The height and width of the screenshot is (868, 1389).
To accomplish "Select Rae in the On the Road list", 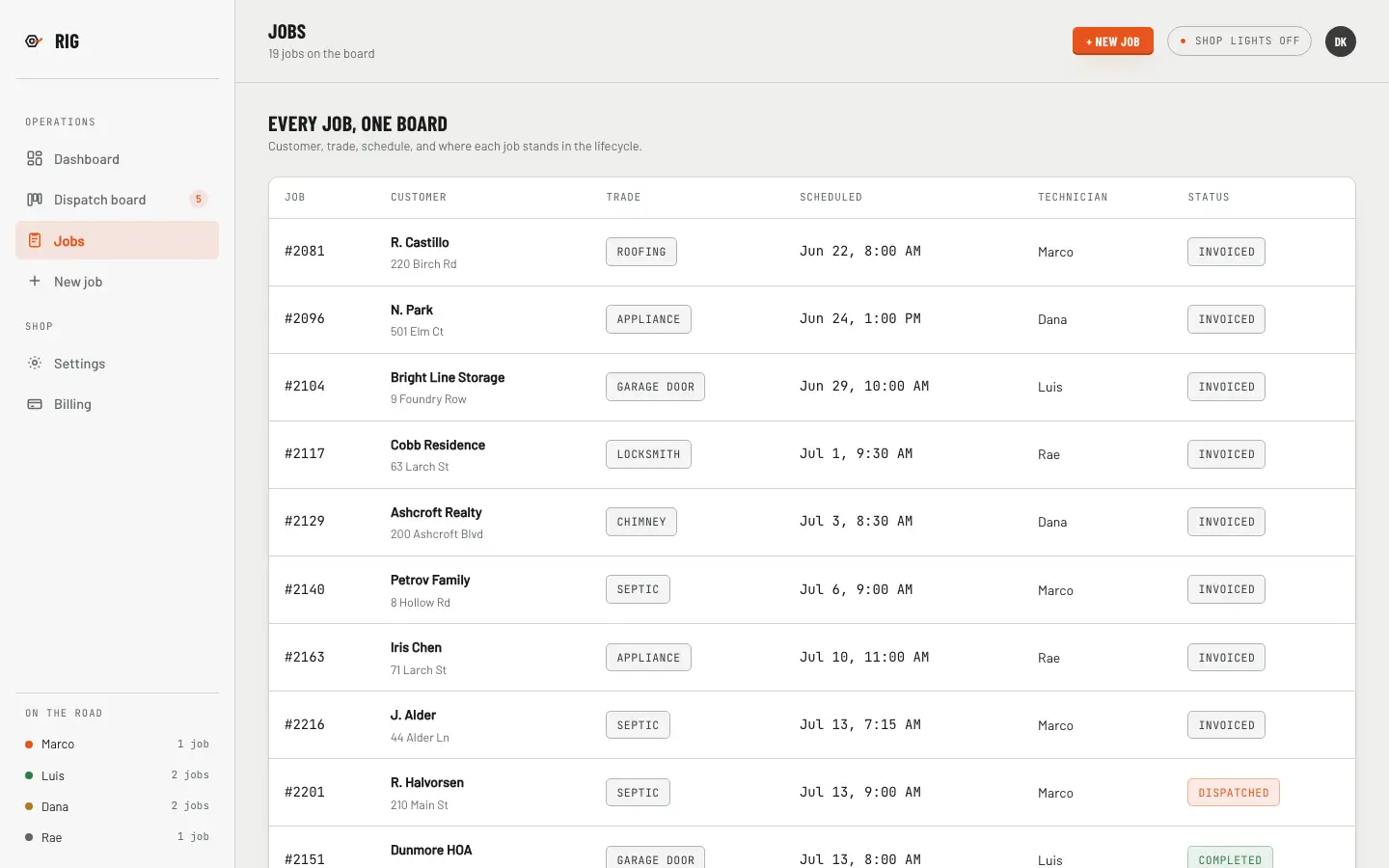I will (x=117, y=837).
